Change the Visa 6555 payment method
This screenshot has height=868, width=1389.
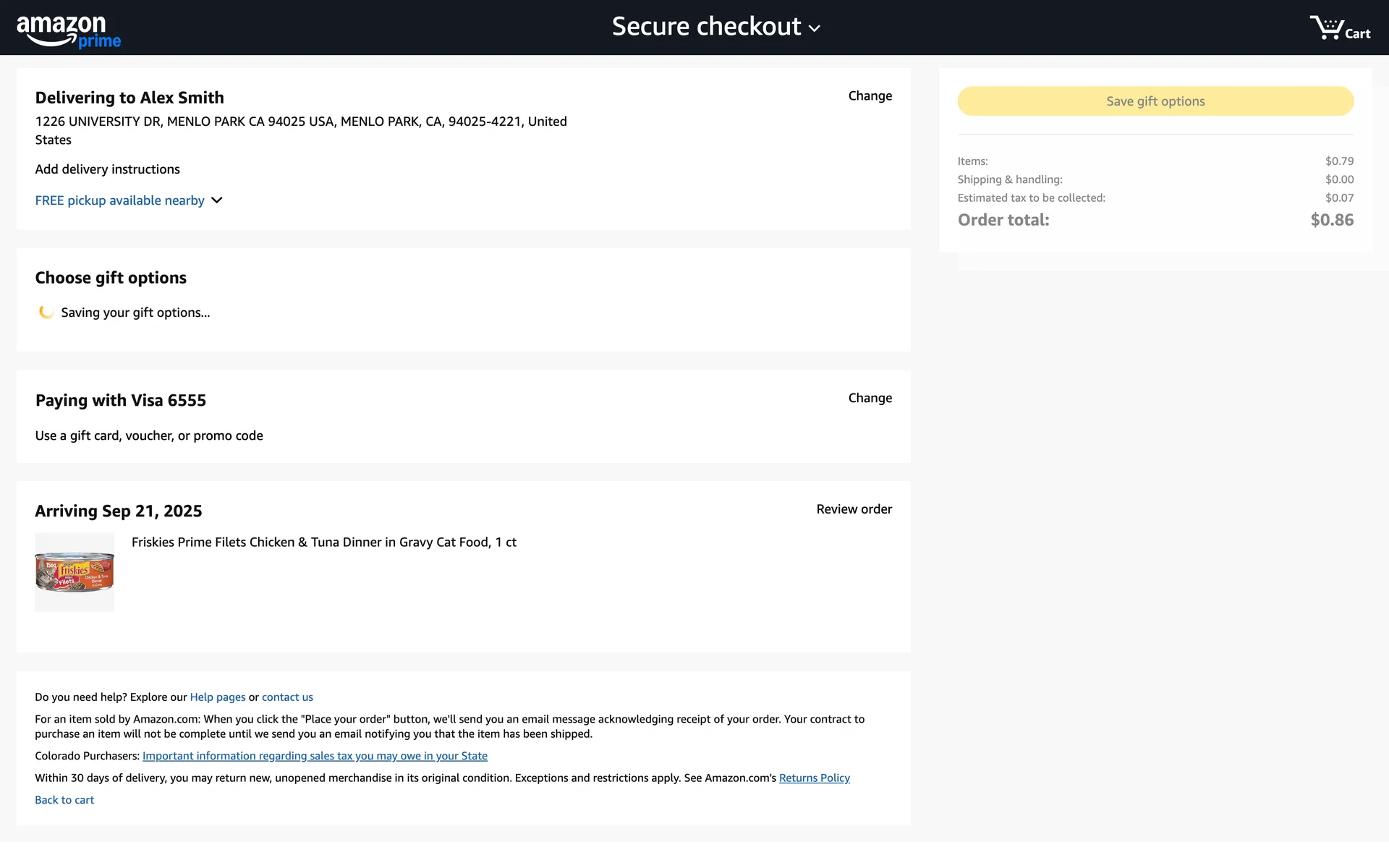click(x=870, y=399)
